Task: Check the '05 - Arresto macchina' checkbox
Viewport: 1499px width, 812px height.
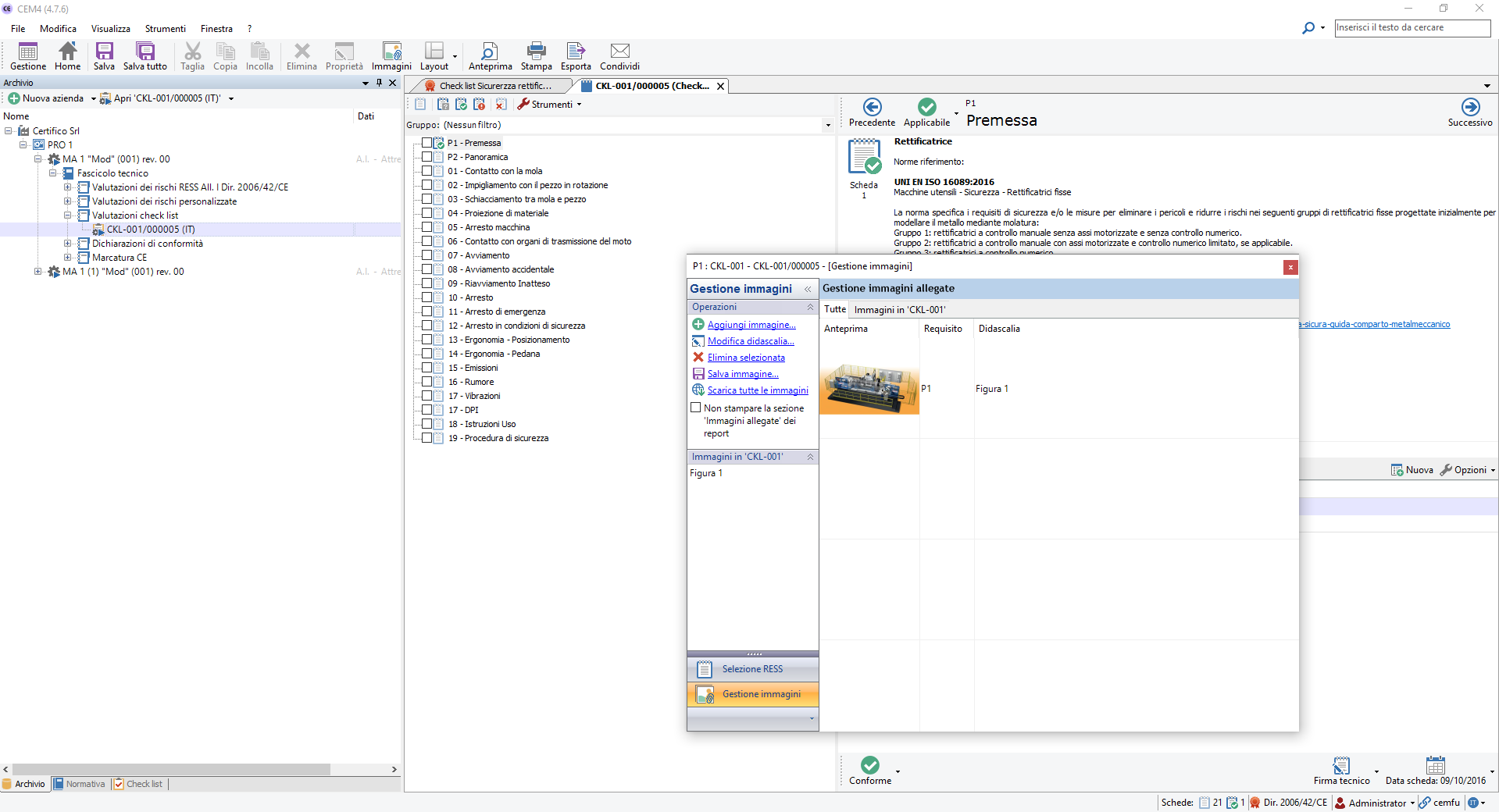Action: coord(427,227)
